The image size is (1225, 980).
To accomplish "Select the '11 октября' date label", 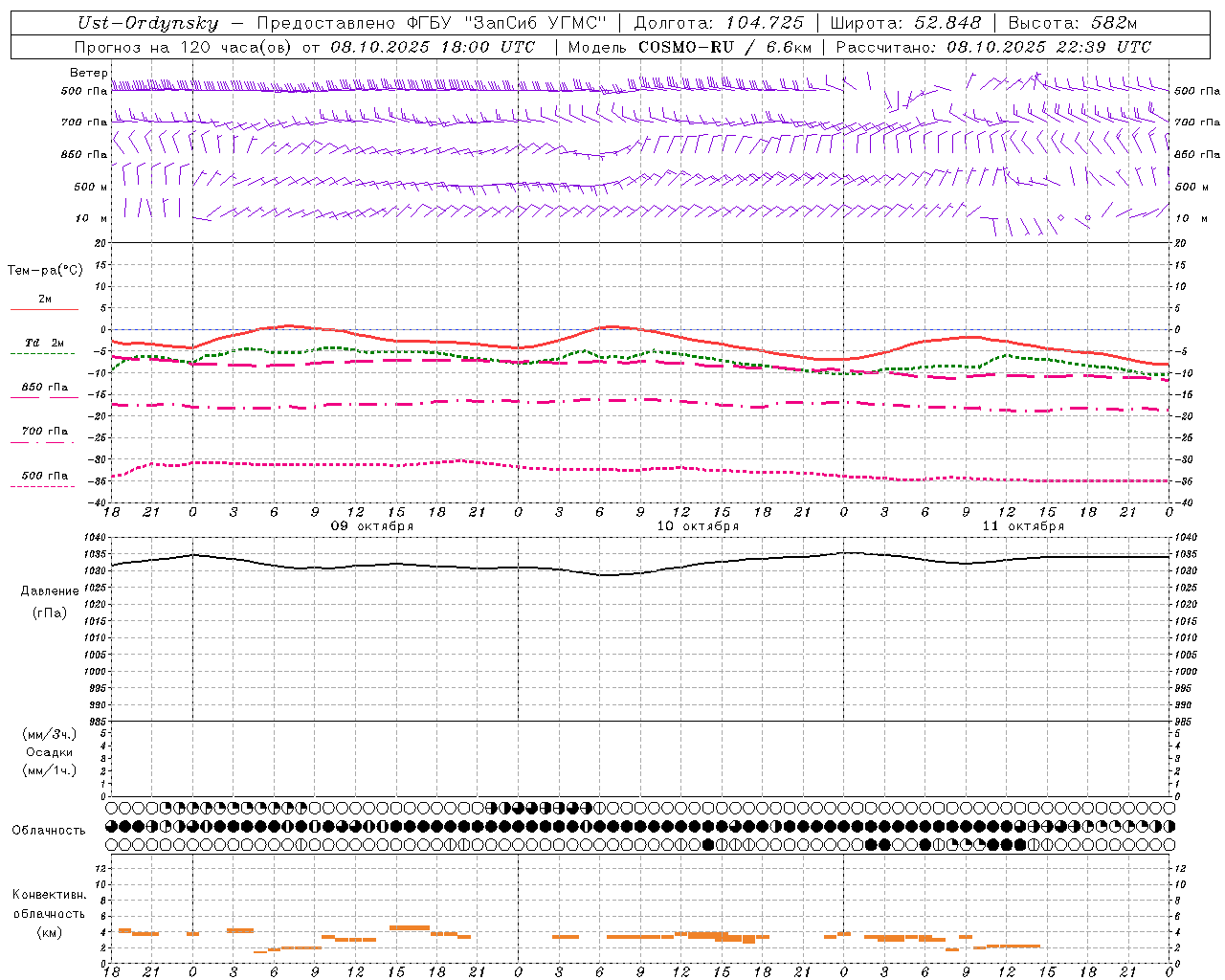I will [1023, 526].
